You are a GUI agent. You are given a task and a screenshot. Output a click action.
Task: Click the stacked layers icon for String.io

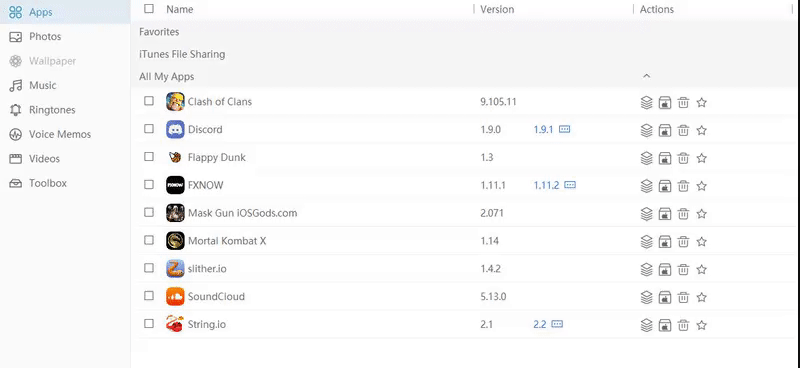[646, 325]
